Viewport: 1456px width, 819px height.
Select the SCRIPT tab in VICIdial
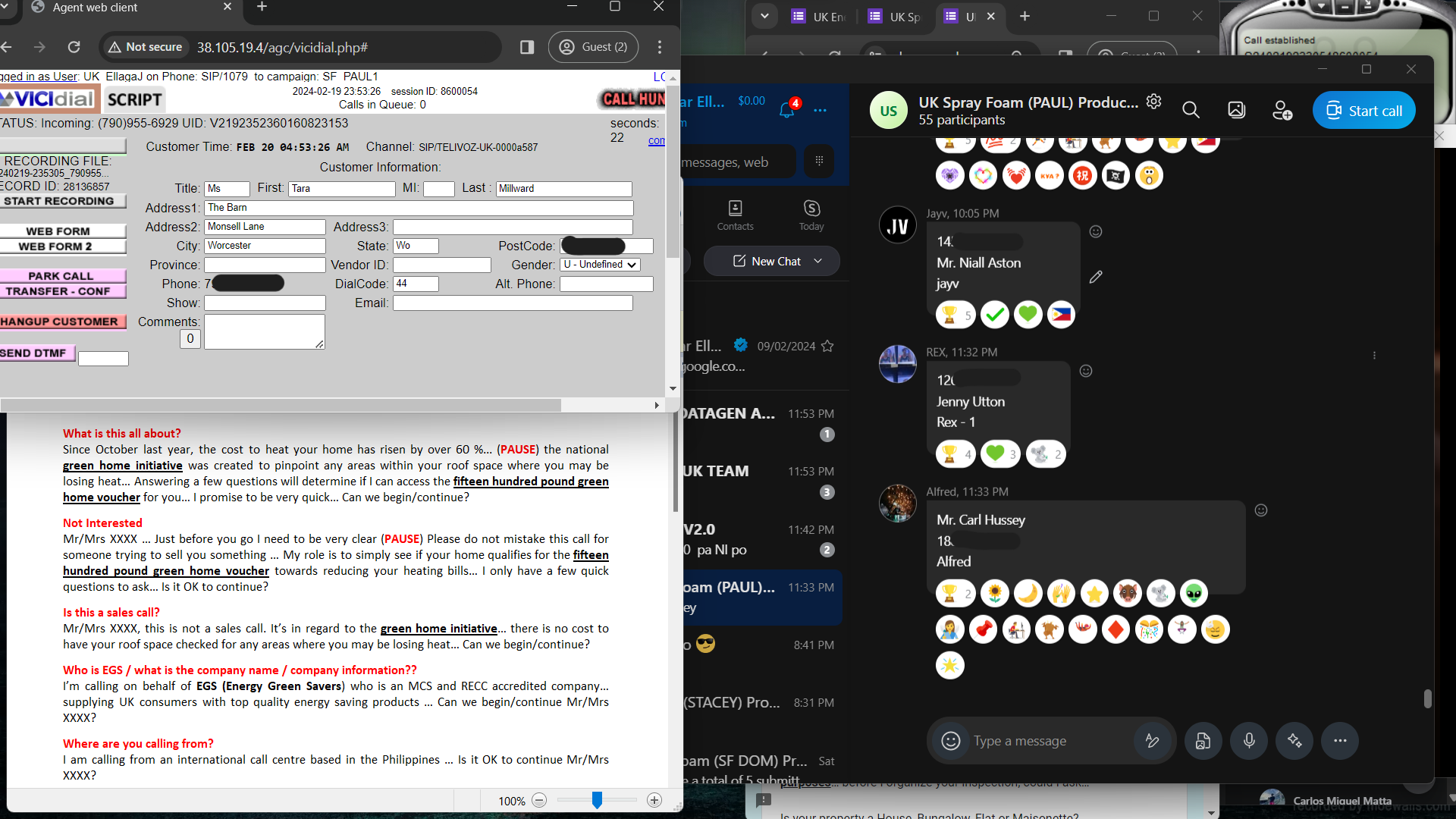134,100
